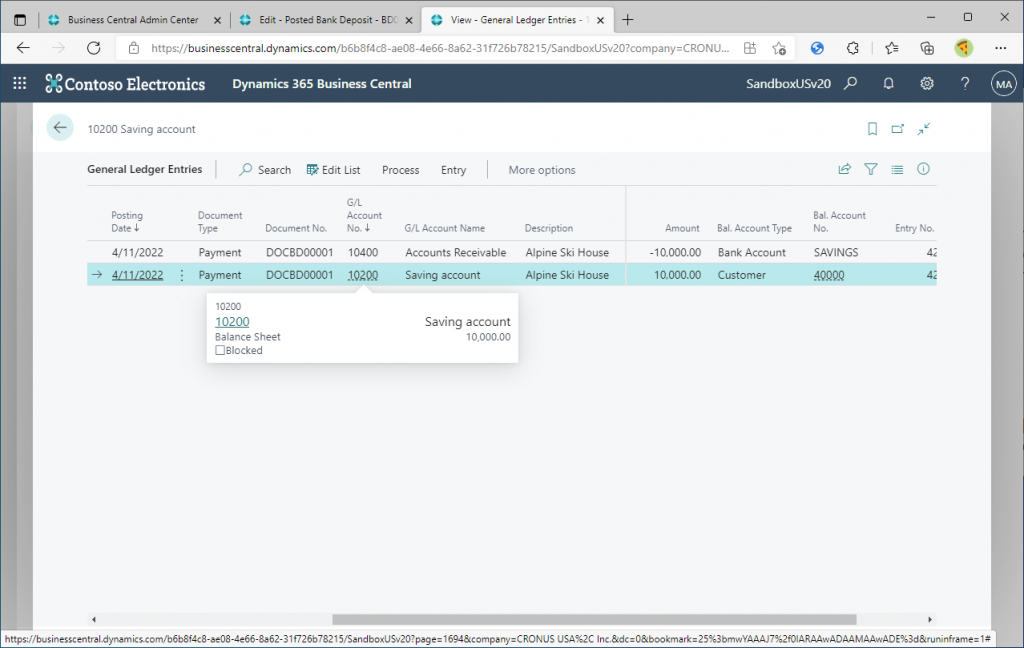
Task: Click the Business Central search magnifier icon
Action: click(850, 84)
